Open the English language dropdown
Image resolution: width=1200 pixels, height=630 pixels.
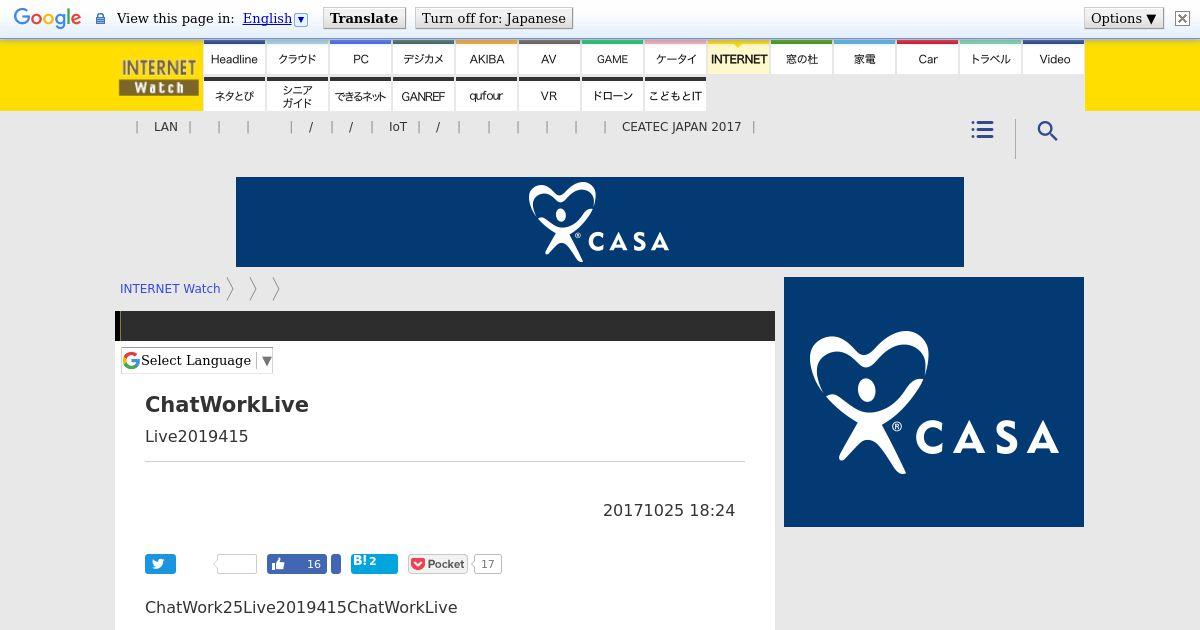pyautogui.click(x=275, y=18)
